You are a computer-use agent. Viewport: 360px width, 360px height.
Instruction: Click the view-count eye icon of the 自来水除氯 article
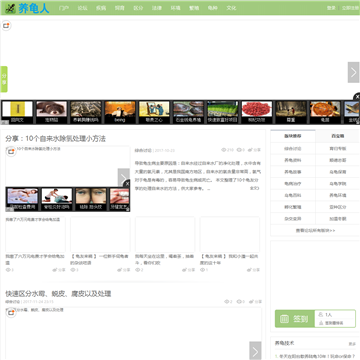click(223, 150)
